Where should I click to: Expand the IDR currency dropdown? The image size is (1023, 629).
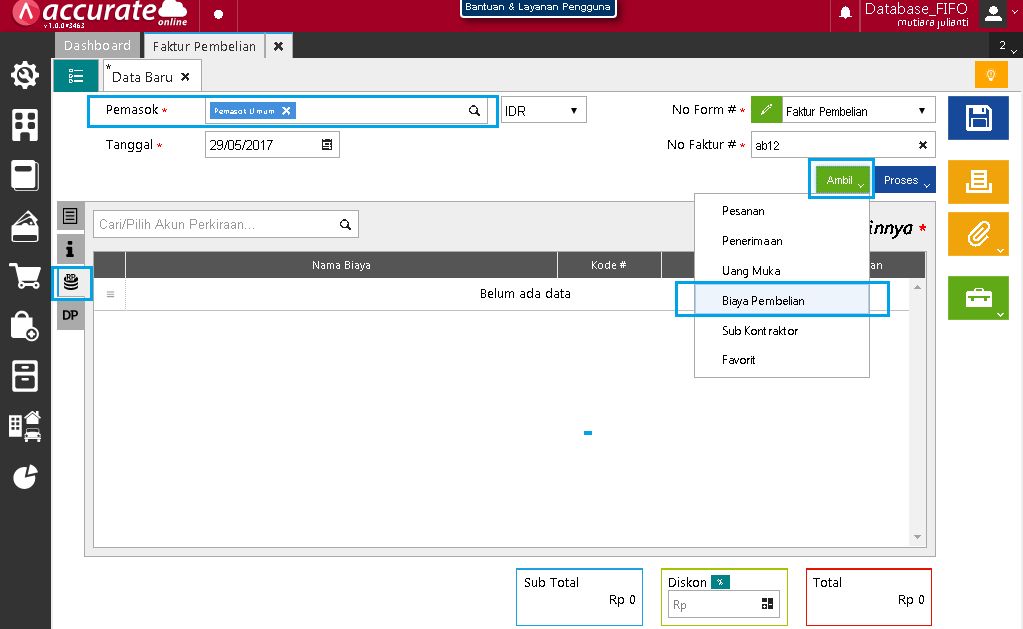click(543, 111)
